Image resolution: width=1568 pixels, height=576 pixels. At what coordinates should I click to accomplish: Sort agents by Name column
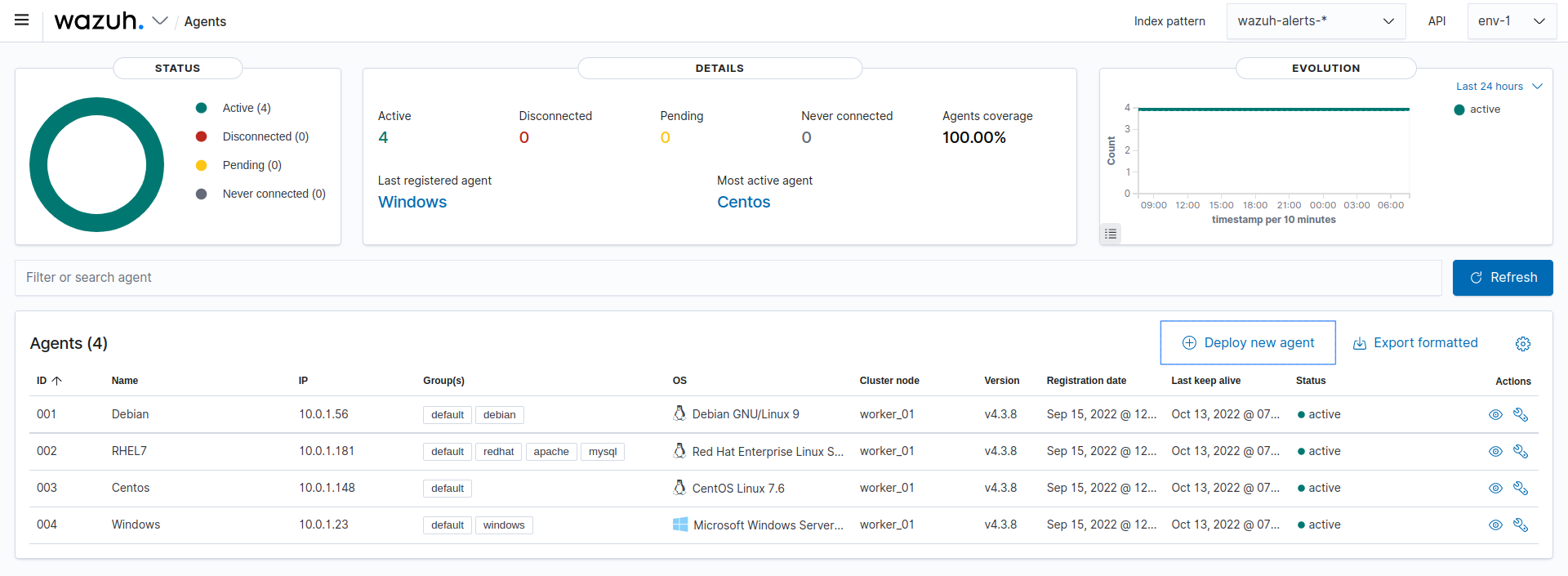point(125,381)
